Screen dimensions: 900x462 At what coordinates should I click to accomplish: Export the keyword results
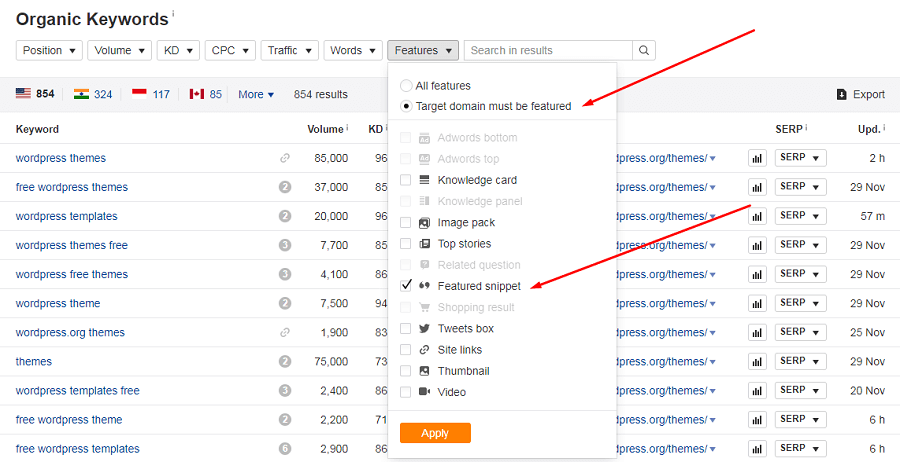[x=861, y=94]
